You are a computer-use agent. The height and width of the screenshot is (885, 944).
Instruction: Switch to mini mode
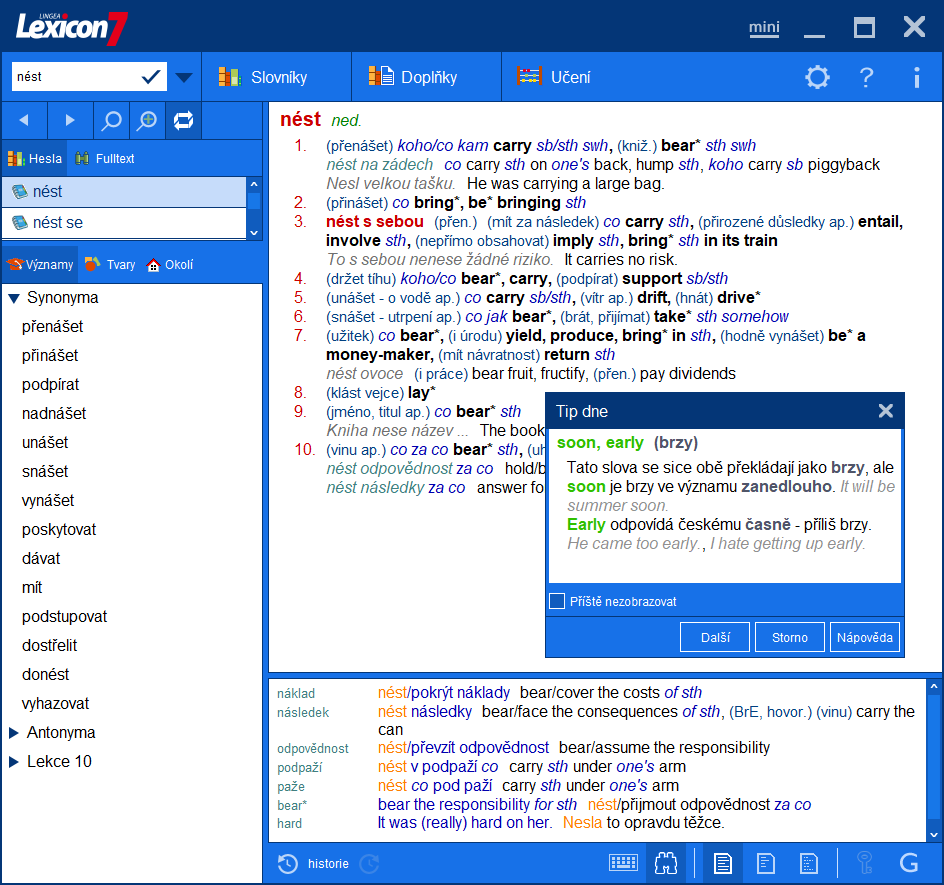[764, 28]
